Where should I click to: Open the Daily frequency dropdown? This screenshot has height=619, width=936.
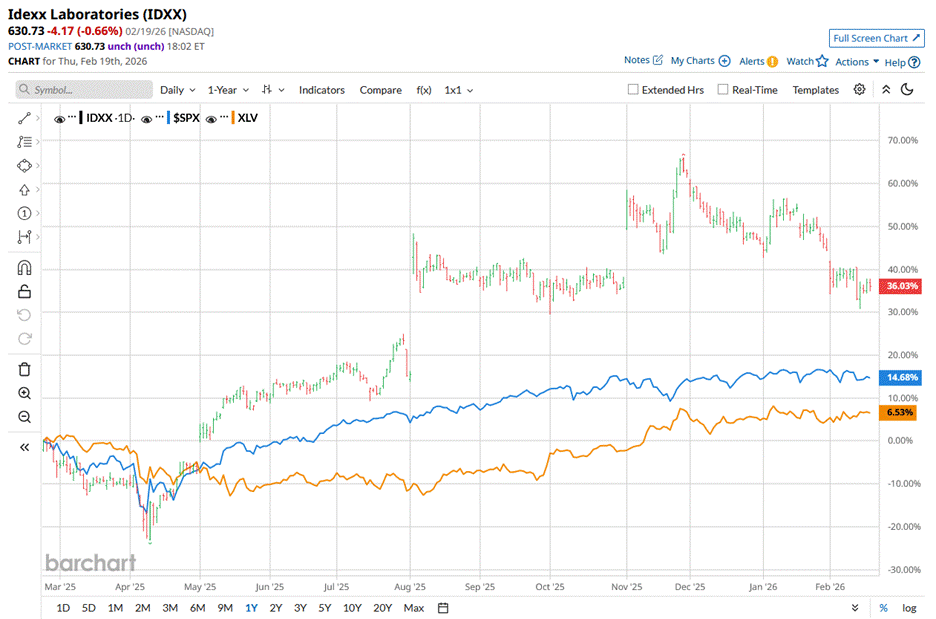pos(178,90)
